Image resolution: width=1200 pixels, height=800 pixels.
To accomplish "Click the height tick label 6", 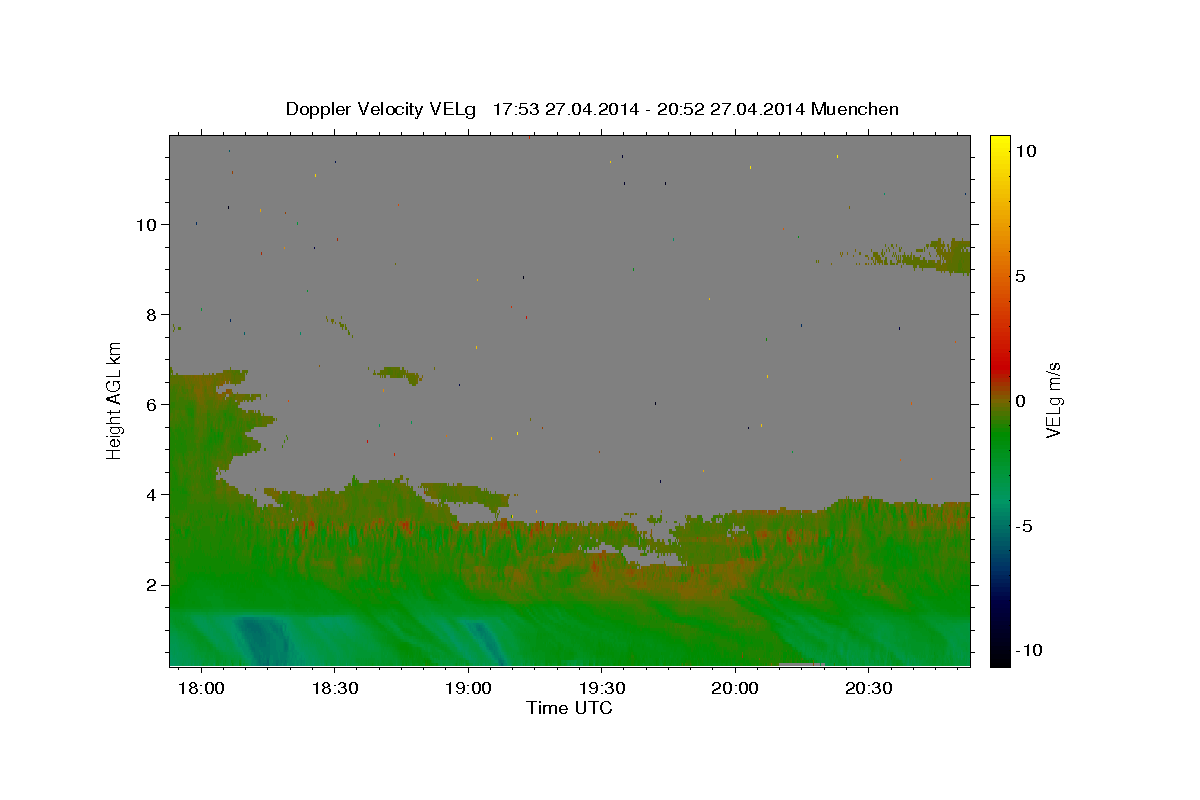I will coord(151,404).
